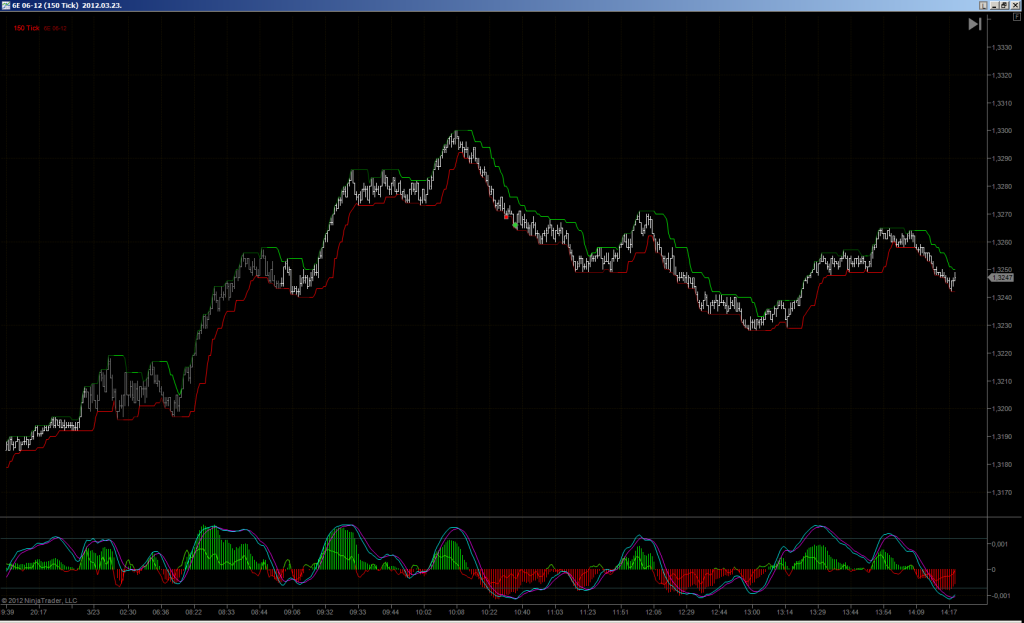
Task: Select the green trade marker on the chart
Action: tap(515, 225)
